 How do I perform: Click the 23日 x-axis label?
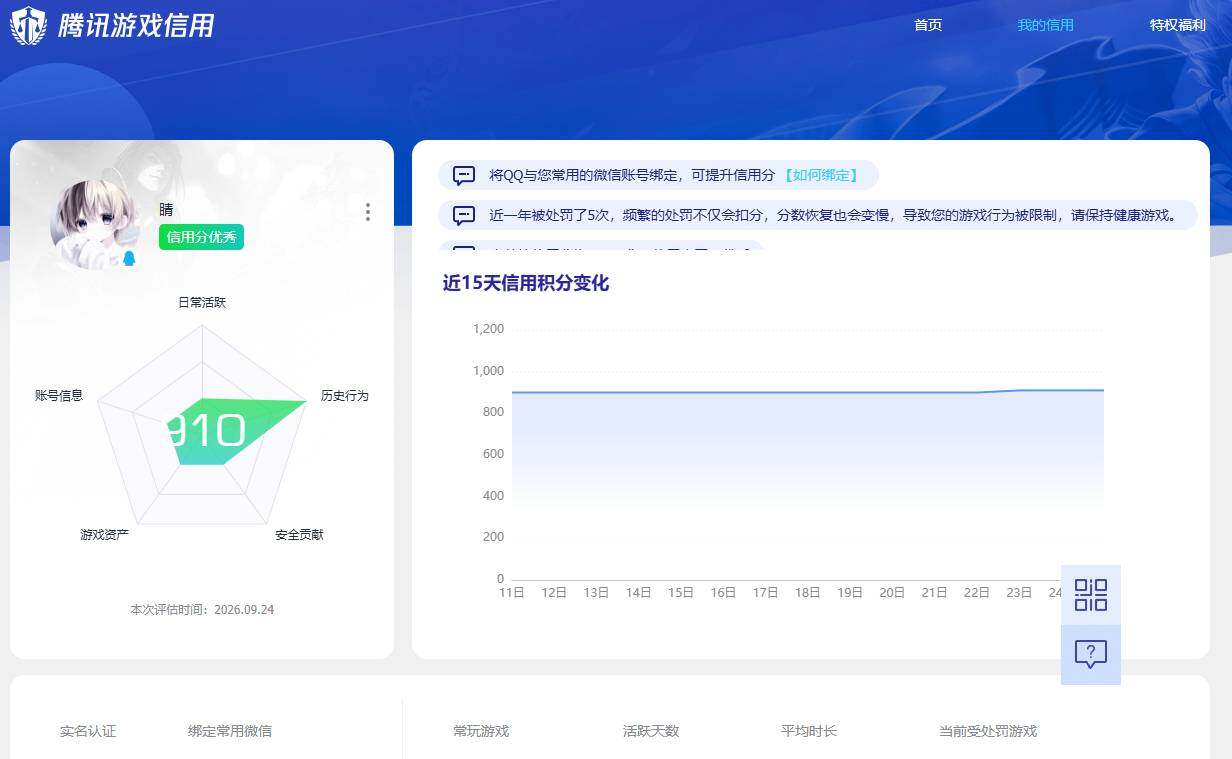[x=1019, y=592]
